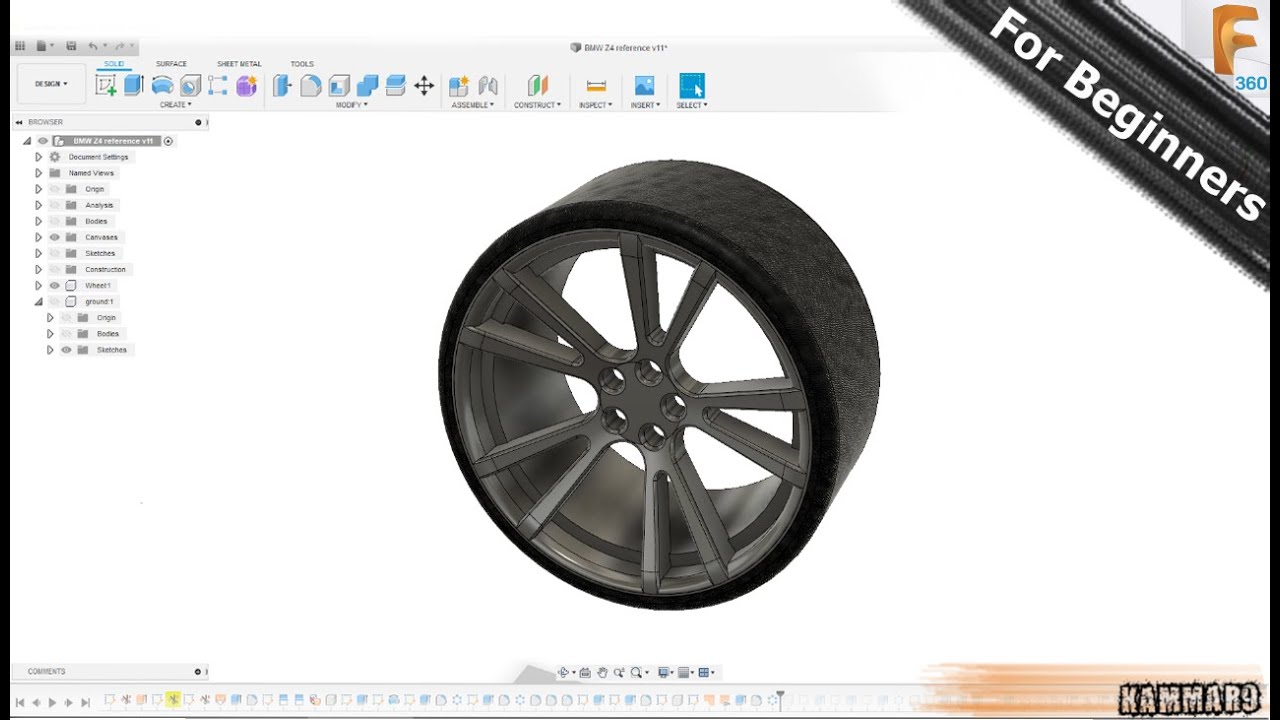Viewport: 1280px width, 720px height.
Task: Select the Joint tool
Action: click(488, 86)
